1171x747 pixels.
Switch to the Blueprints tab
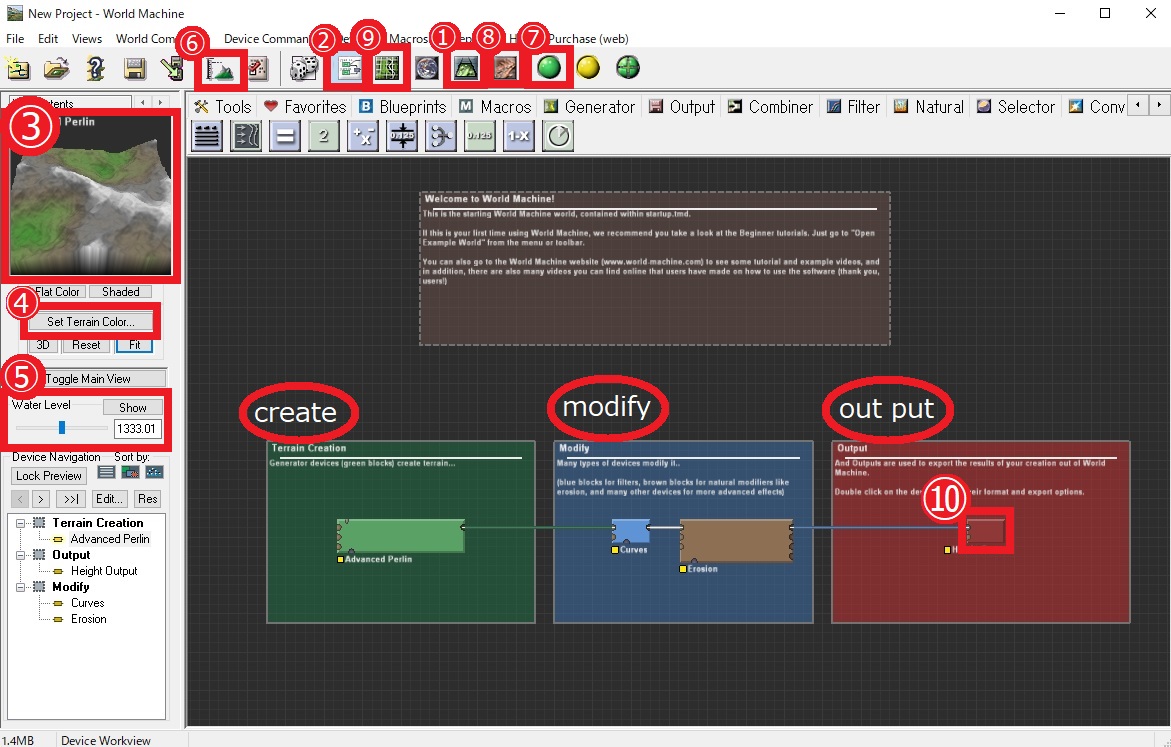[403, 107]
